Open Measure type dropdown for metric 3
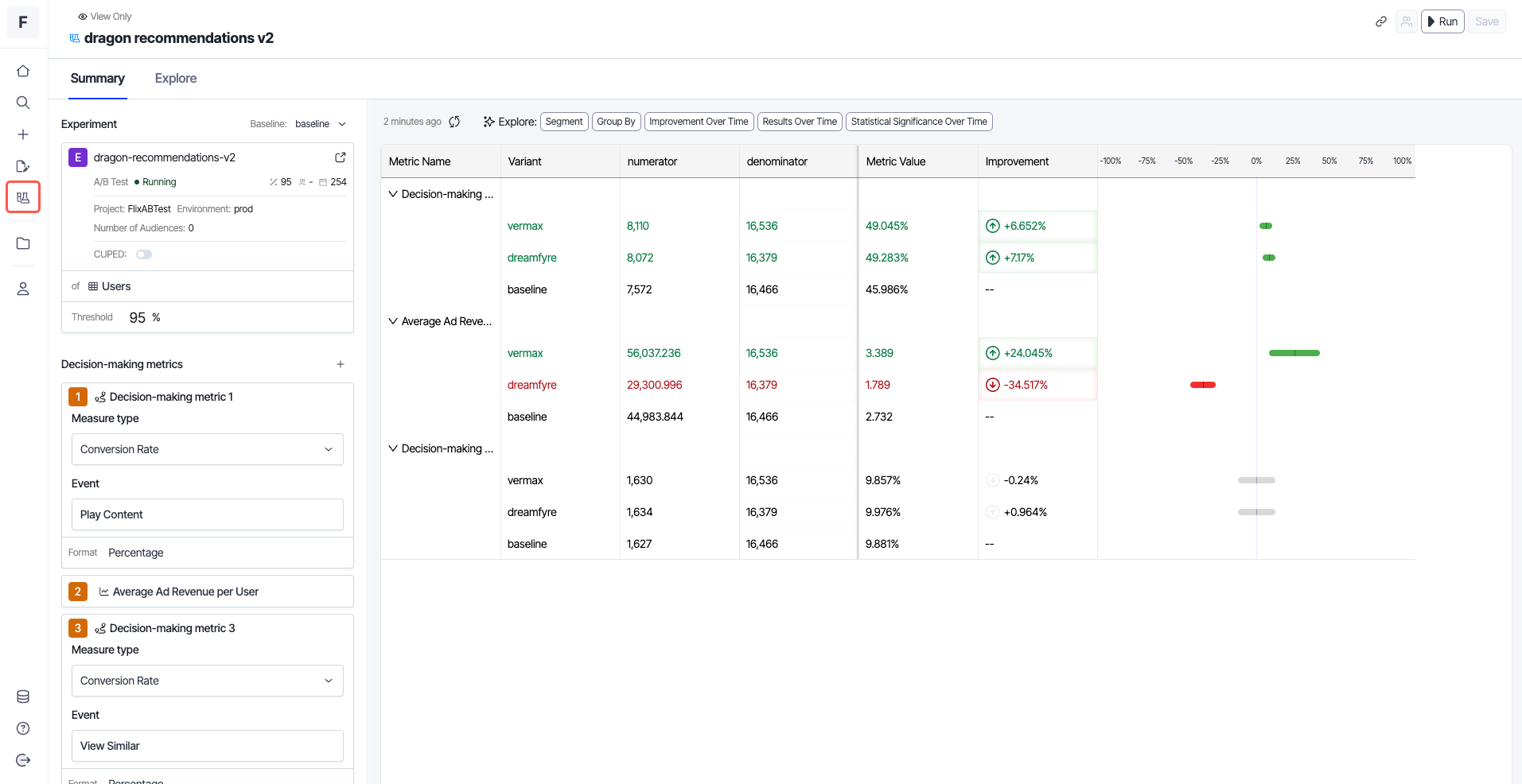Viewport: 1522px width, 784px height. coord(208,681)
